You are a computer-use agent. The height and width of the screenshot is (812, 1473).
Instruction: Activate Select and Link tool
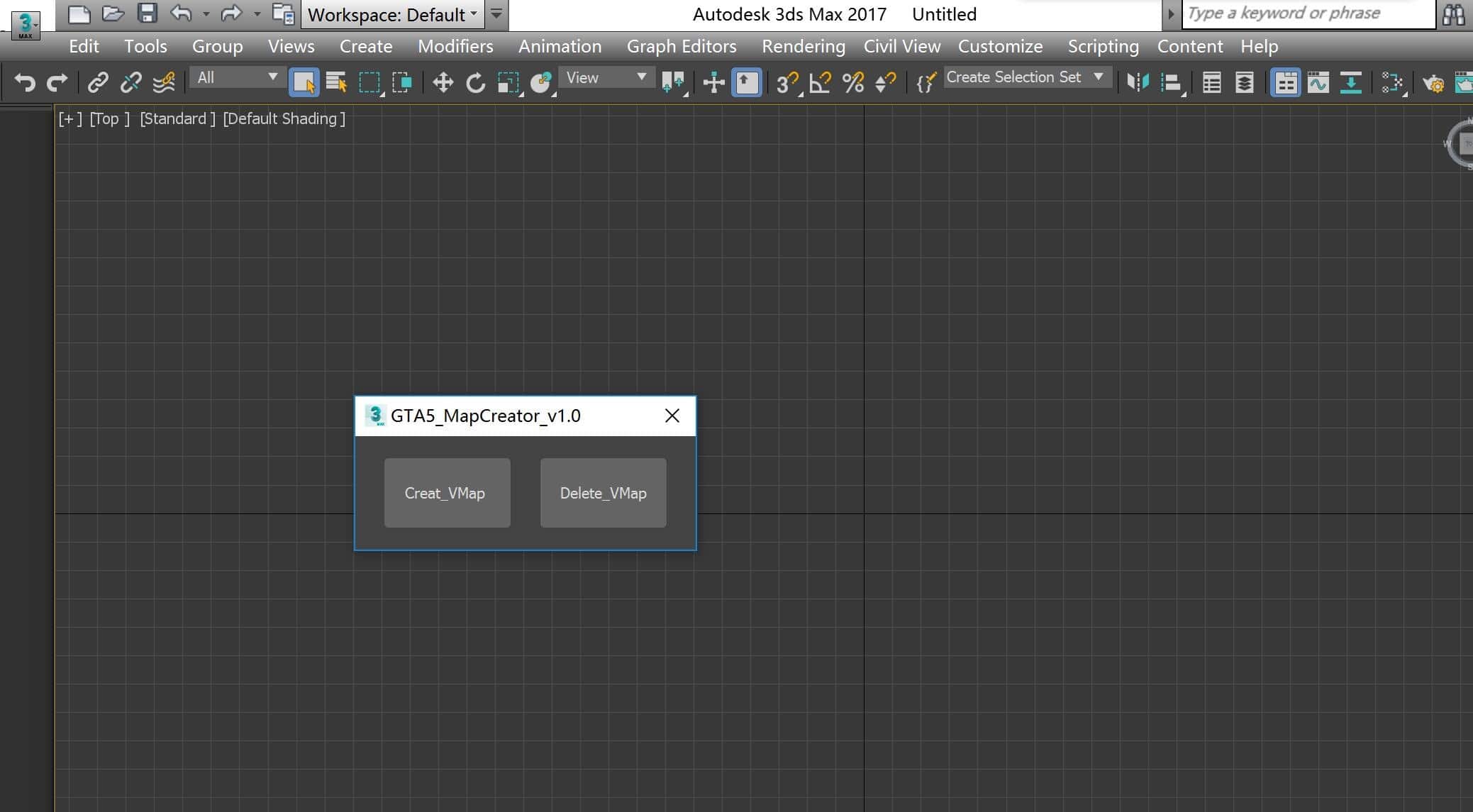(x=98, y=82)
